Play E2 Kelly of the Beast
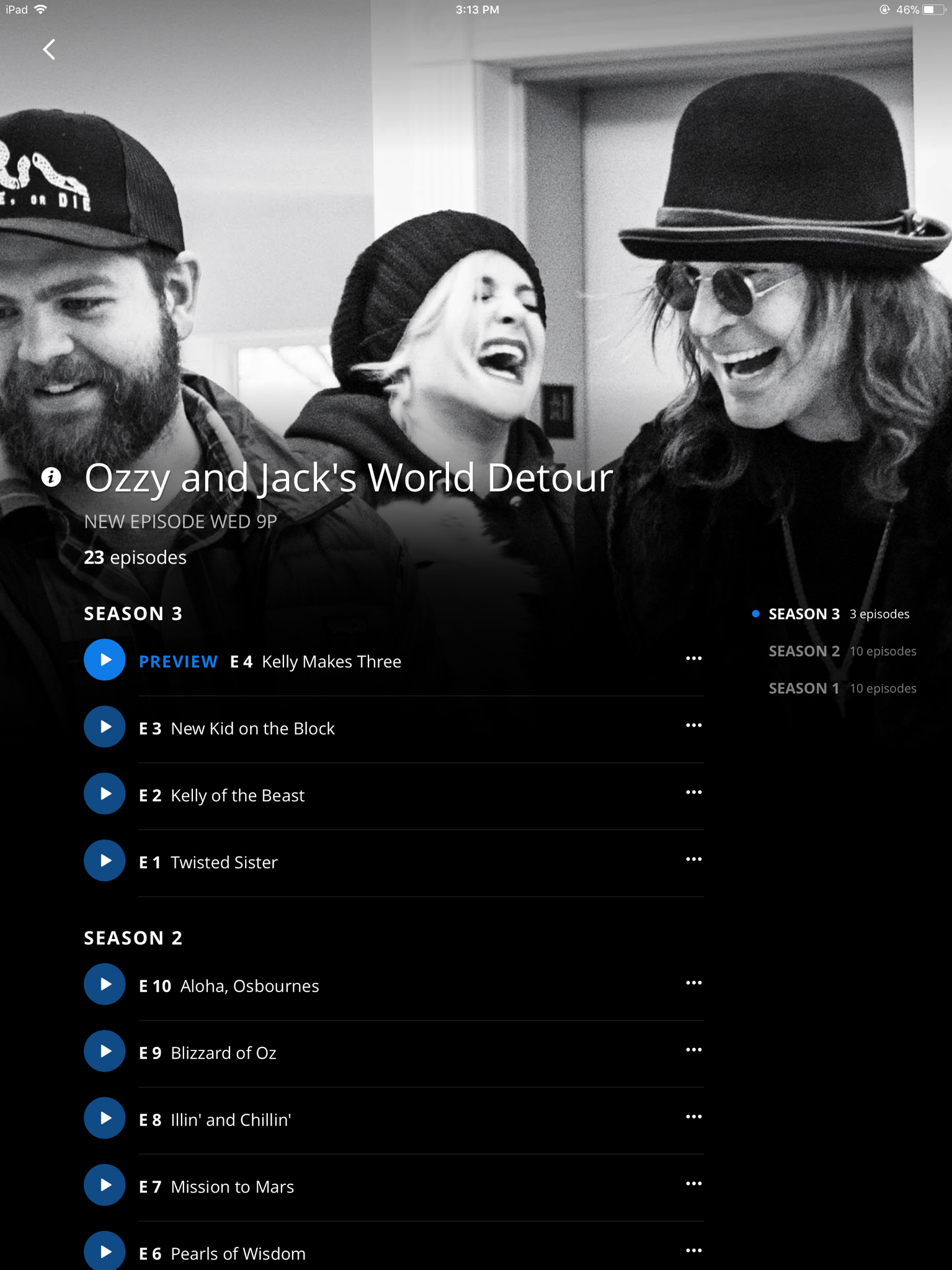 point(105,794)
